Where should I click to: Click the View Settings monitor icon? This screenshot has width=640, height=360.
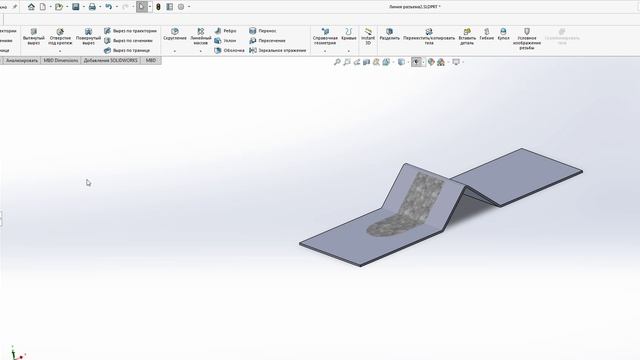[456, 62]
